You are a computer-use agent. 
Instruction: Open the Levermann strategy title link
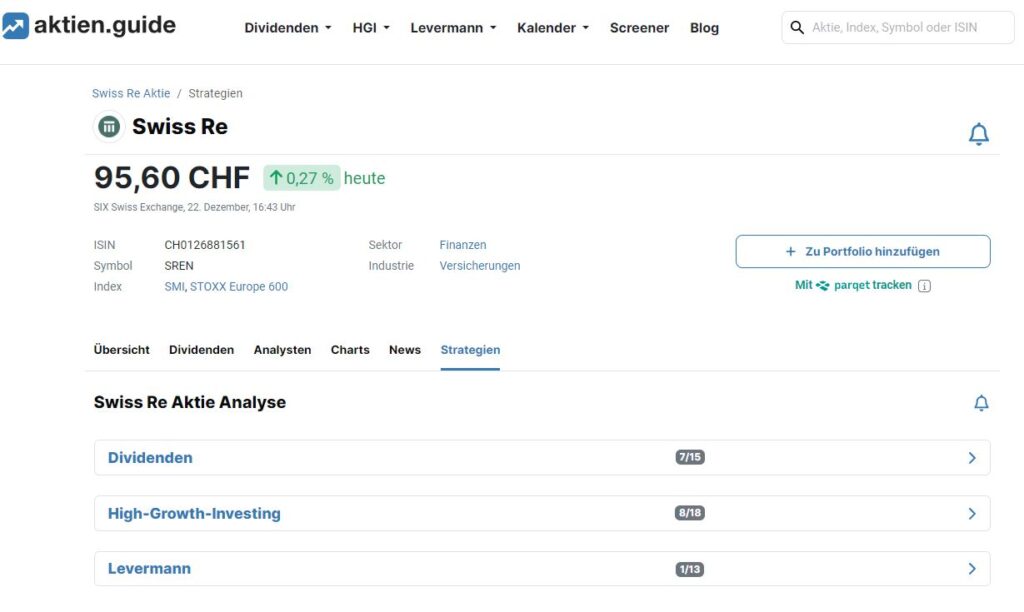150,569
